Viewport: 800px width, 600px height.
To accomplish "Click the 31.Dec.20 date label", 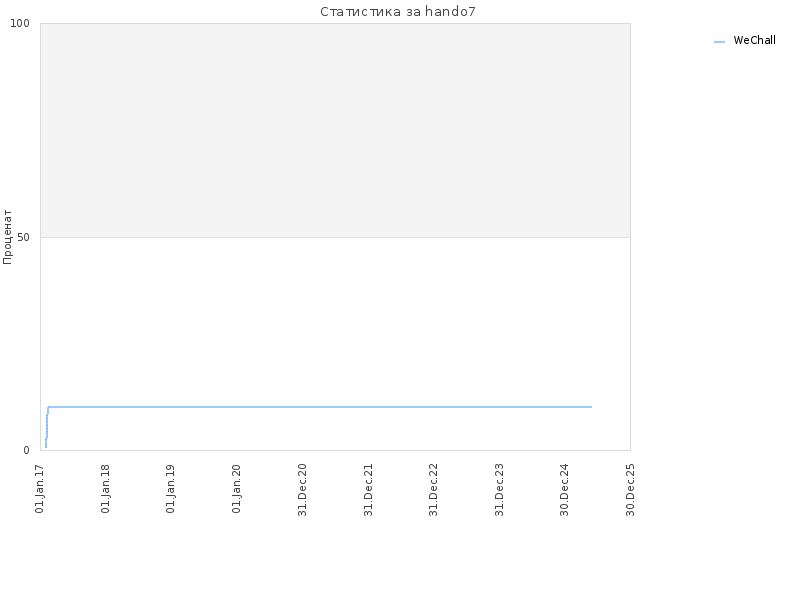I will tap(302, 490).
